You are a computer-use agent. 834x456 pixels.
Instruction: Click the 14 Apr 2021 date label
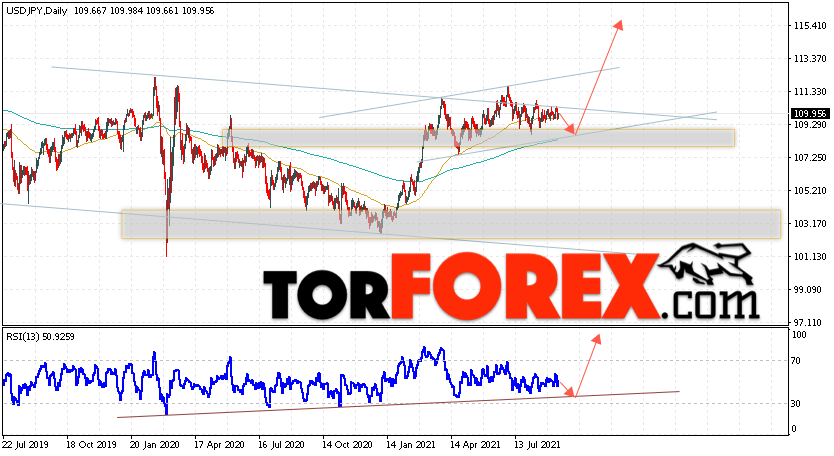click(x=475, y=444)
